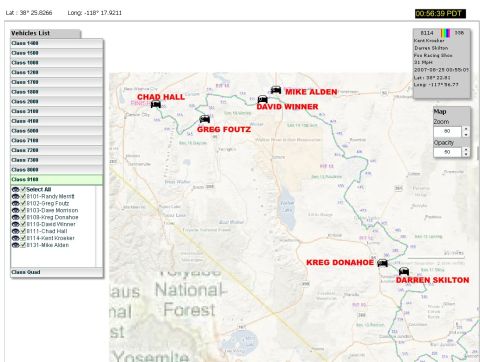The image size is (480, 362).
Task: Click the 8114 number in info panel
Action: (427, 33)
